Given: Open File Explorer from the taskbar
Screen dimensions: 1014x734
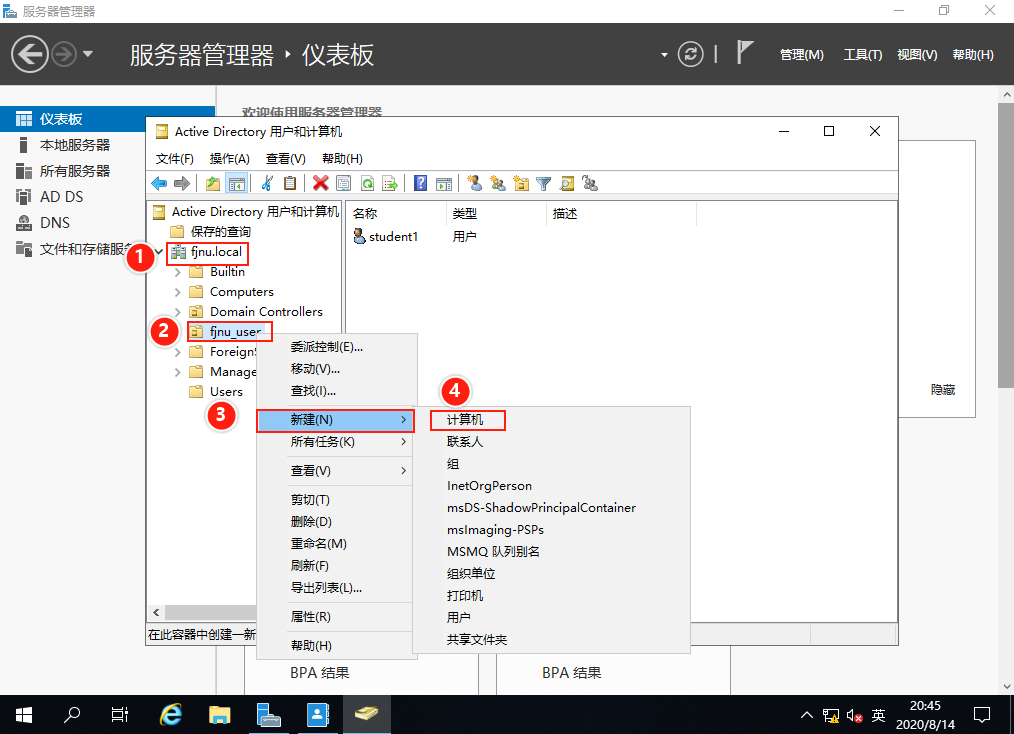Looking at the screenshot, I should pos(220,715).
